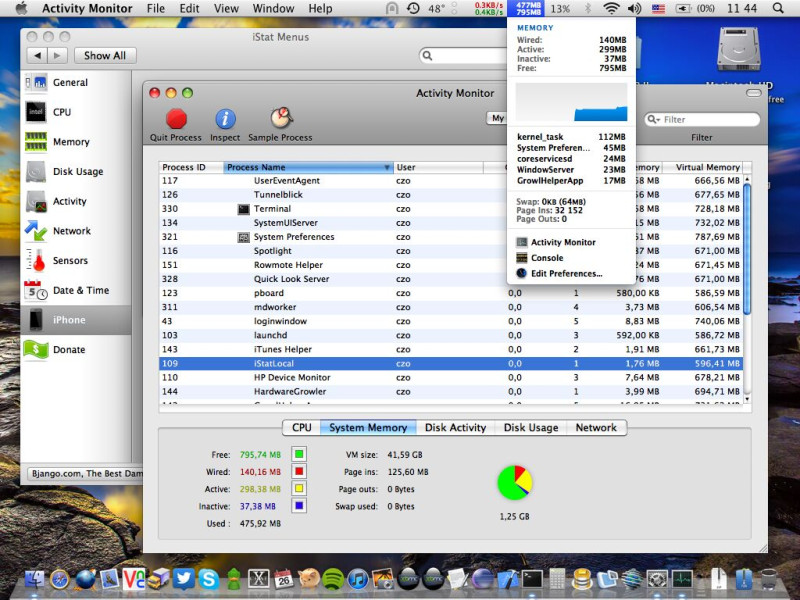The image size is (800, 600).
Task: Switch to the Disk Activity tab
Action: (x=456, y=428)
